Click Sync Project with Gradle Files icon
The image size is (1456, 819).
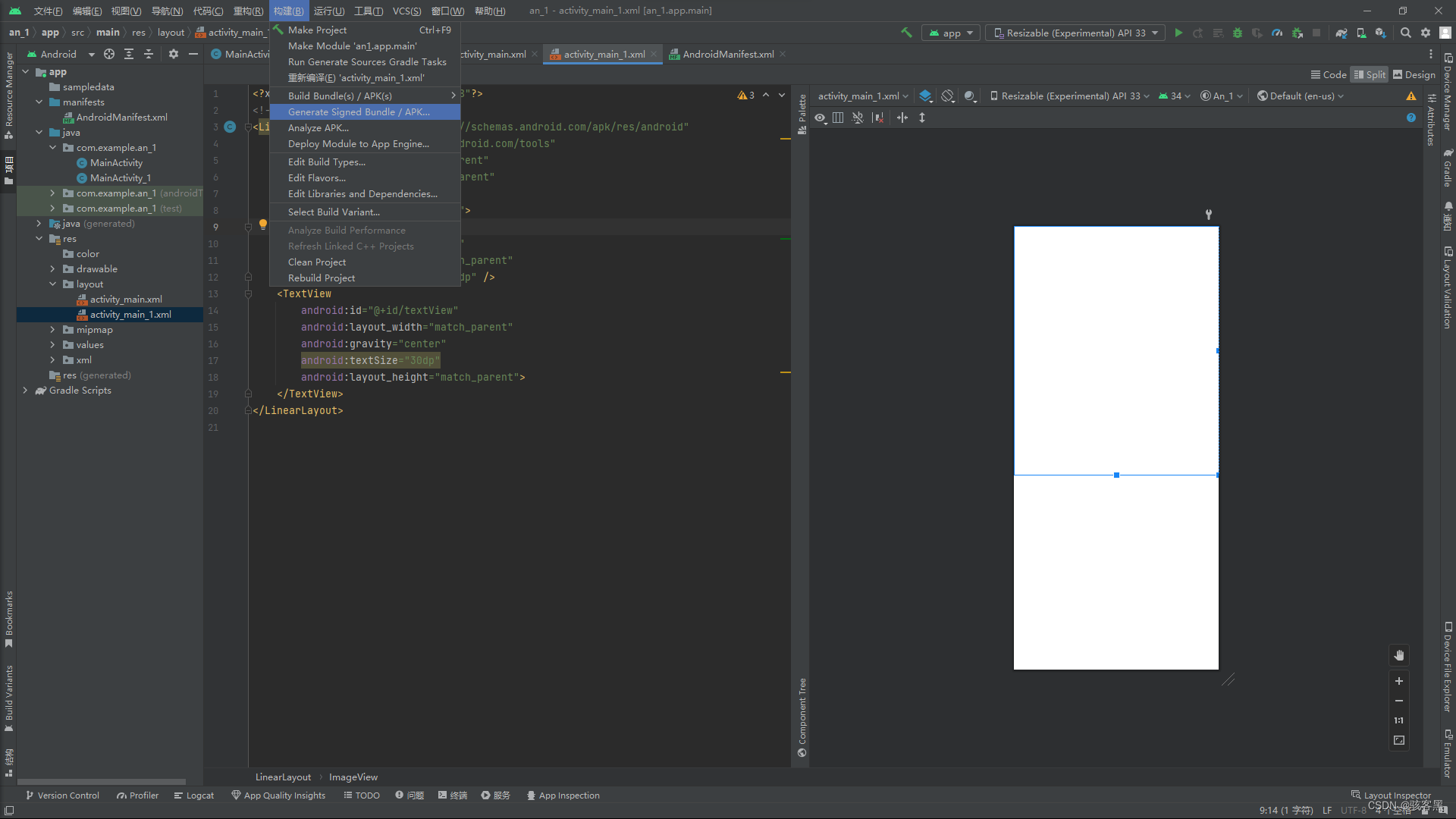tap(1341, 33)
